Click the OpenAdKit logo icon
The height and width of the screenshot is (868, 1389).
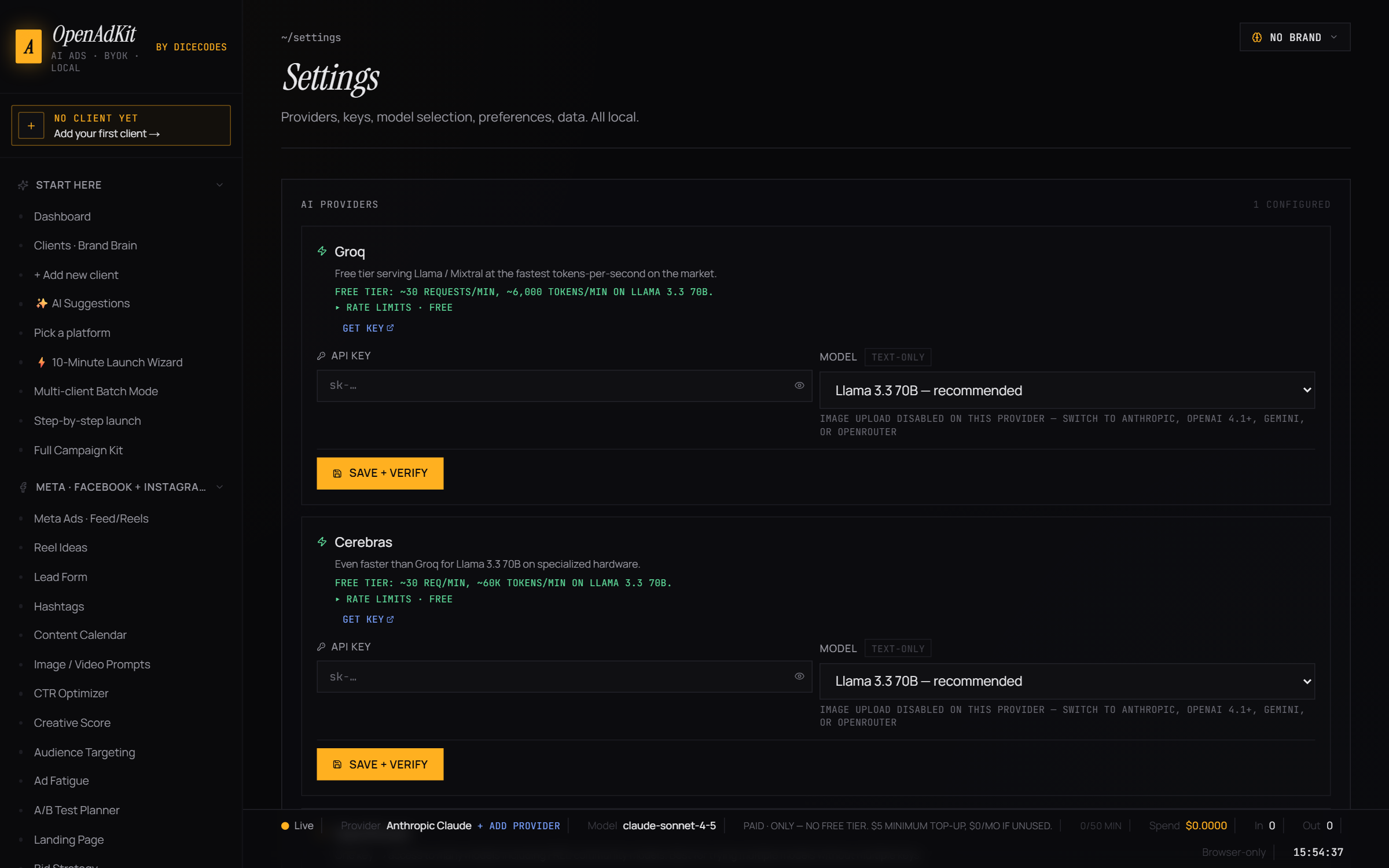tap(28, 46)
